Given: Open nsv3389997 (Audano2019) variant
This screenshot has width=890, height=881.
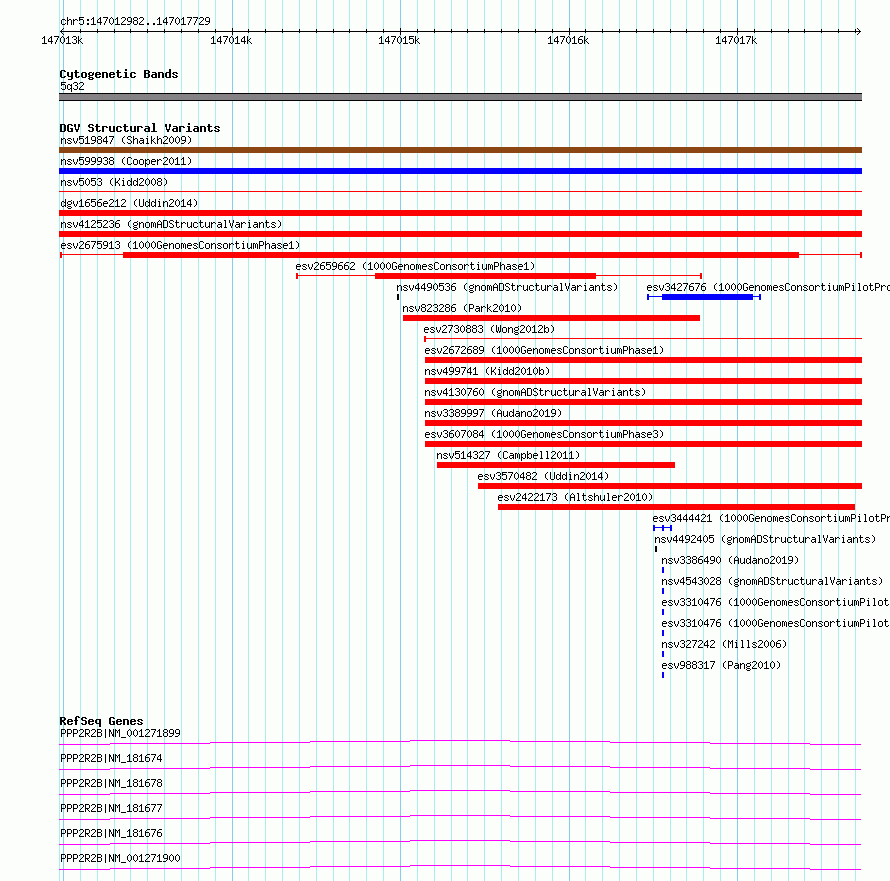Looking at the screenshot, I should point(493,413).
